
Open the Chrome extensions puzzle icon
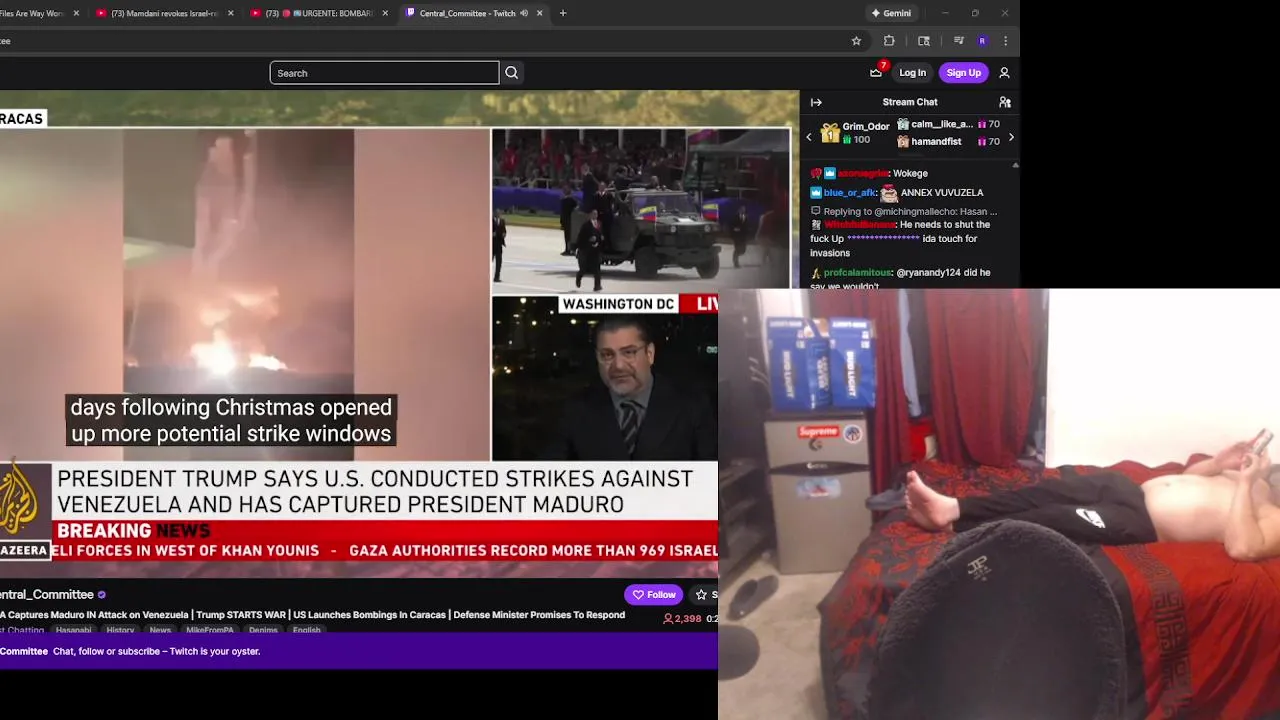pyautogui.click(x=889, y=41)
